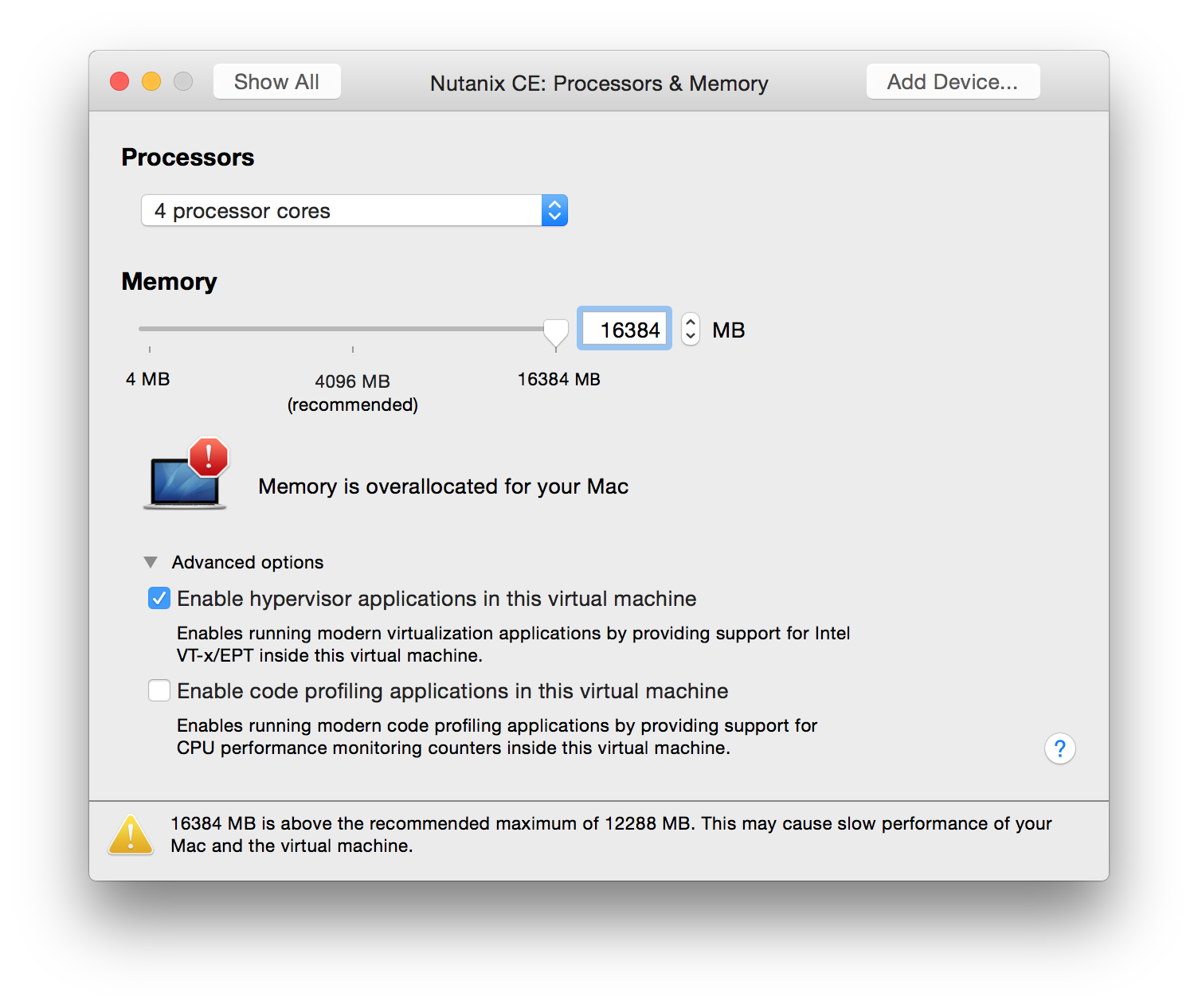1198x1008 pixels.
Task: Click the yellow minimize window button
Action: (x=151, y=81)
